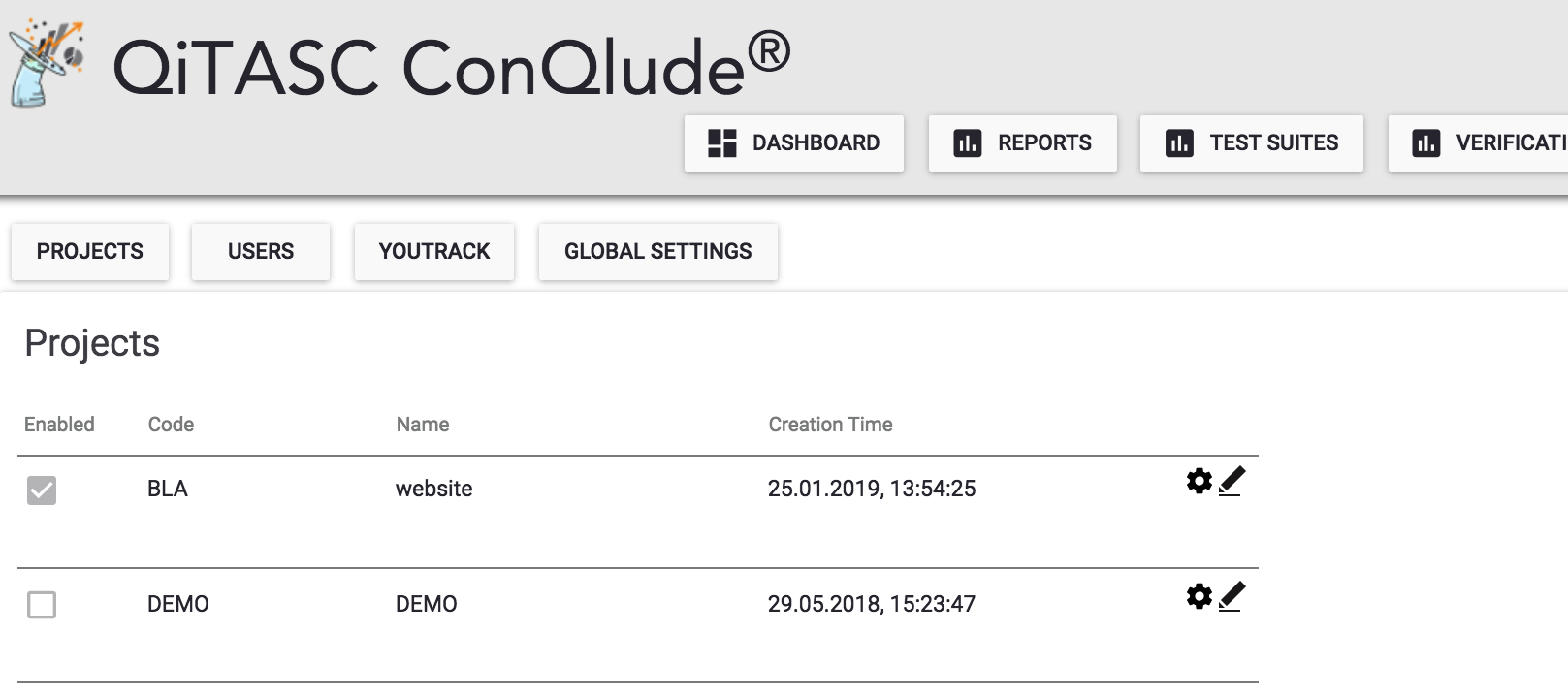The height and width of the screenshot is (696, 1568).
Task: Select the DEMO code cell
Action: pyautogui.click(x=178, y=604)
